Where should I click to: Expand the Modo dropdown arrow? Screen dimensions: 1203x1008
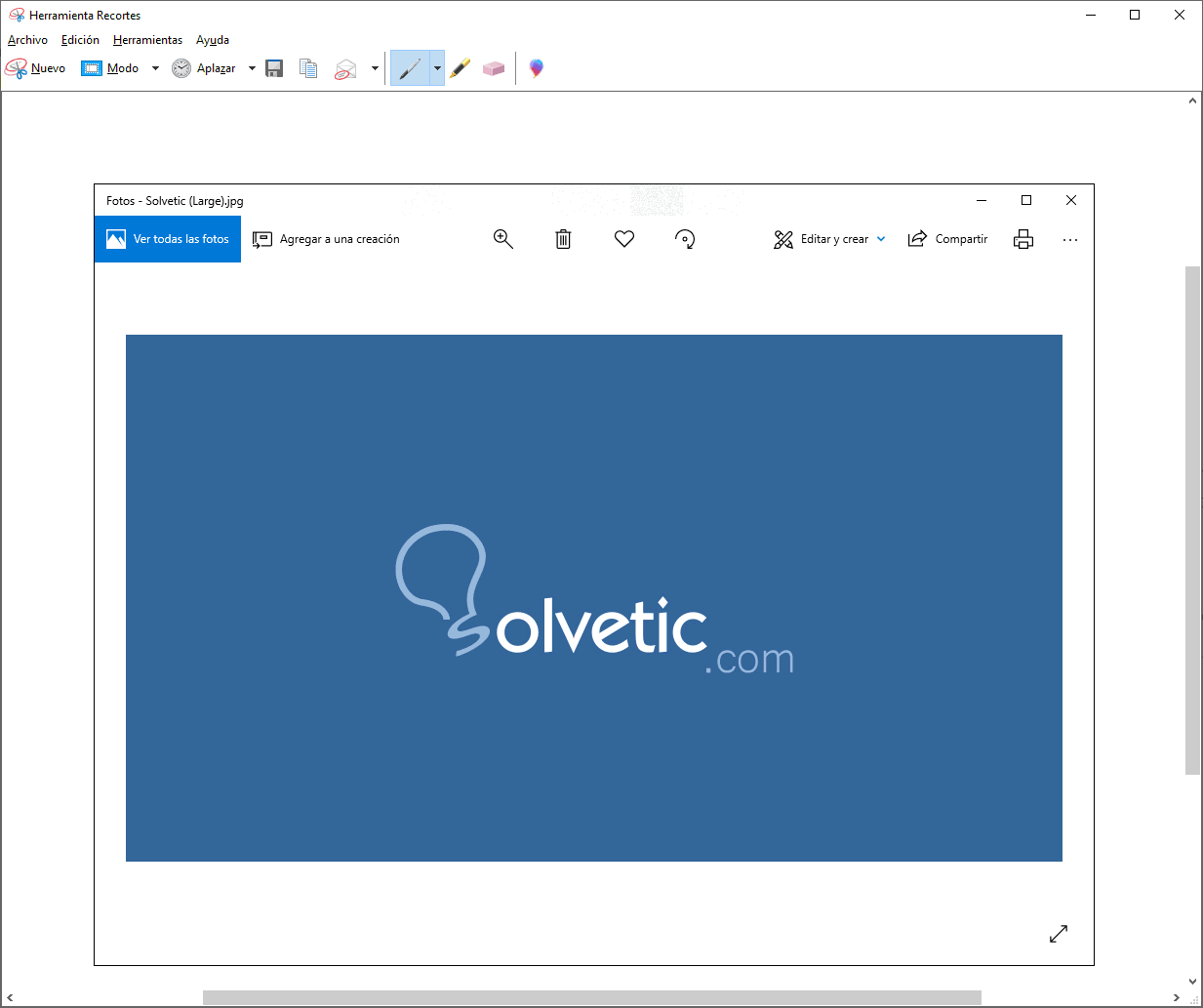pyautogui.click(x=155, y=68)
